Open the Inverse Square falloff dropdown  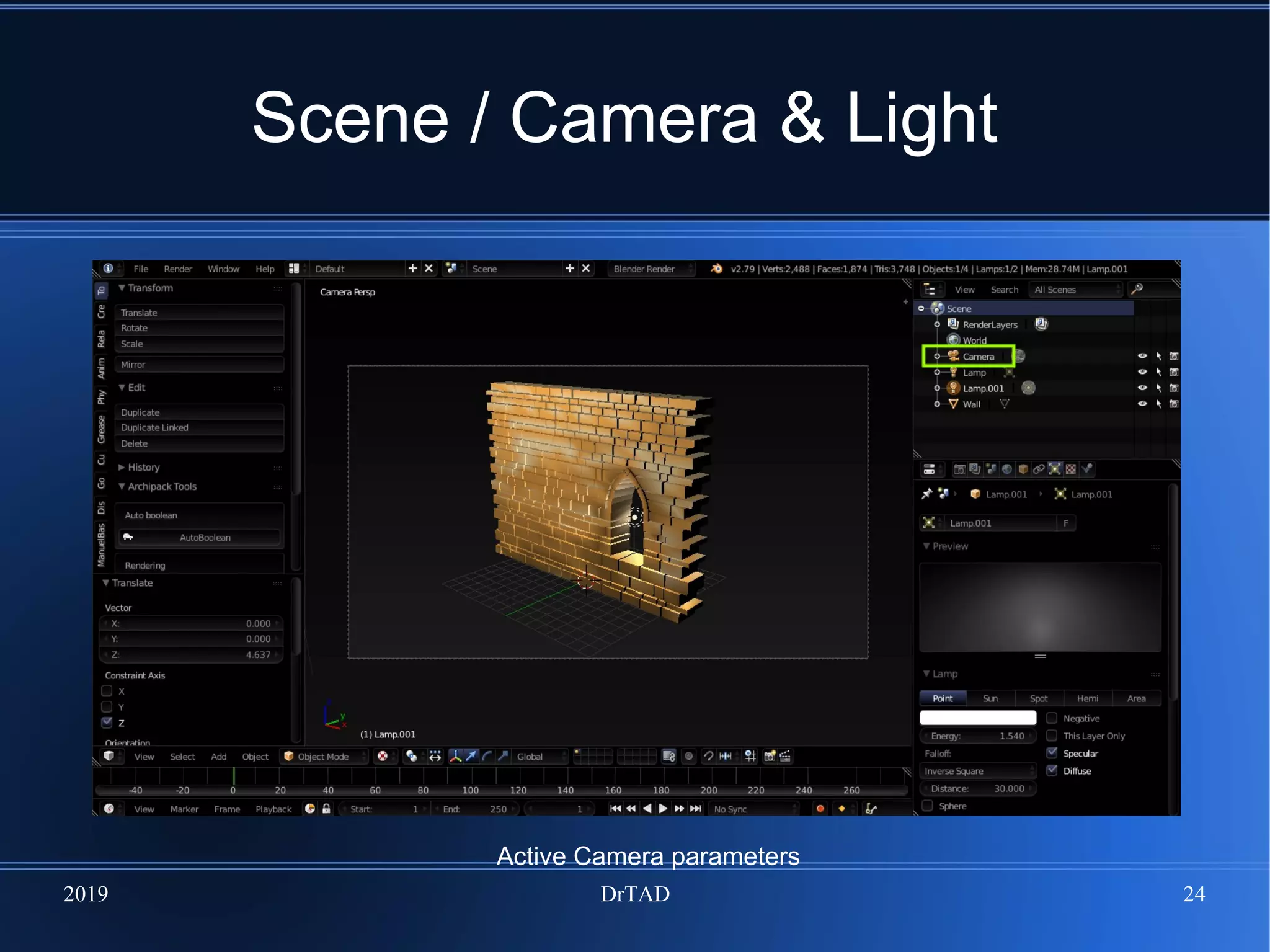point(977,771)
